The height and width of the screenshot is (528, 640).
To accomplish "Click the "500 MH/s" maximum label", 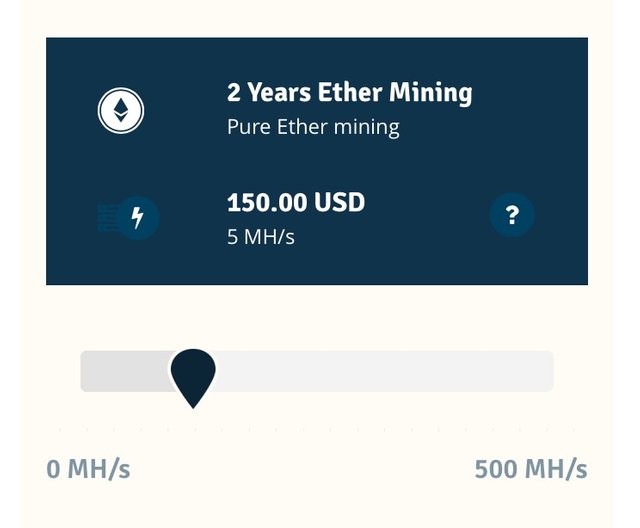I will click(530, 469).
